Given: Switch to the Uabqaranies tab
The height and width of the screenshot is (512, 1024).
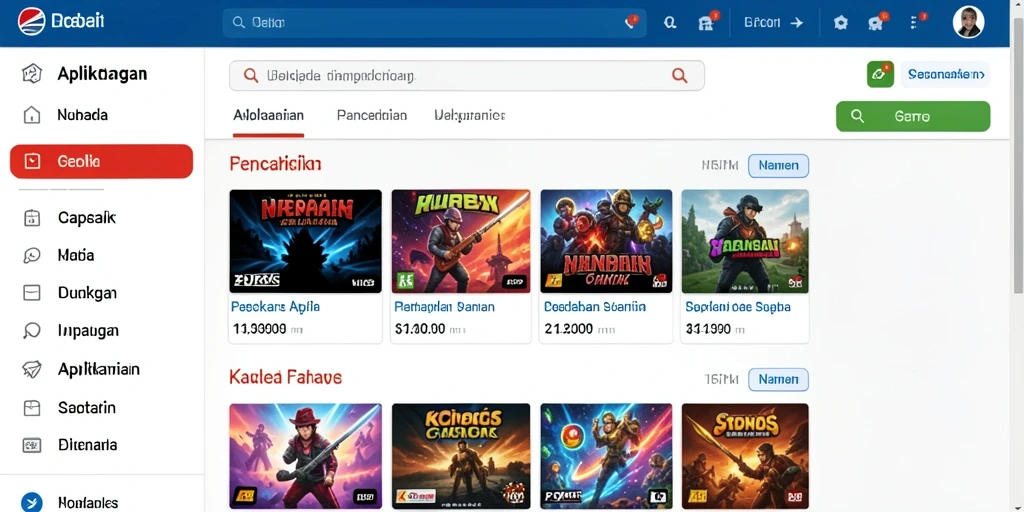Looking at the screenshot, I should coord(470,116).
